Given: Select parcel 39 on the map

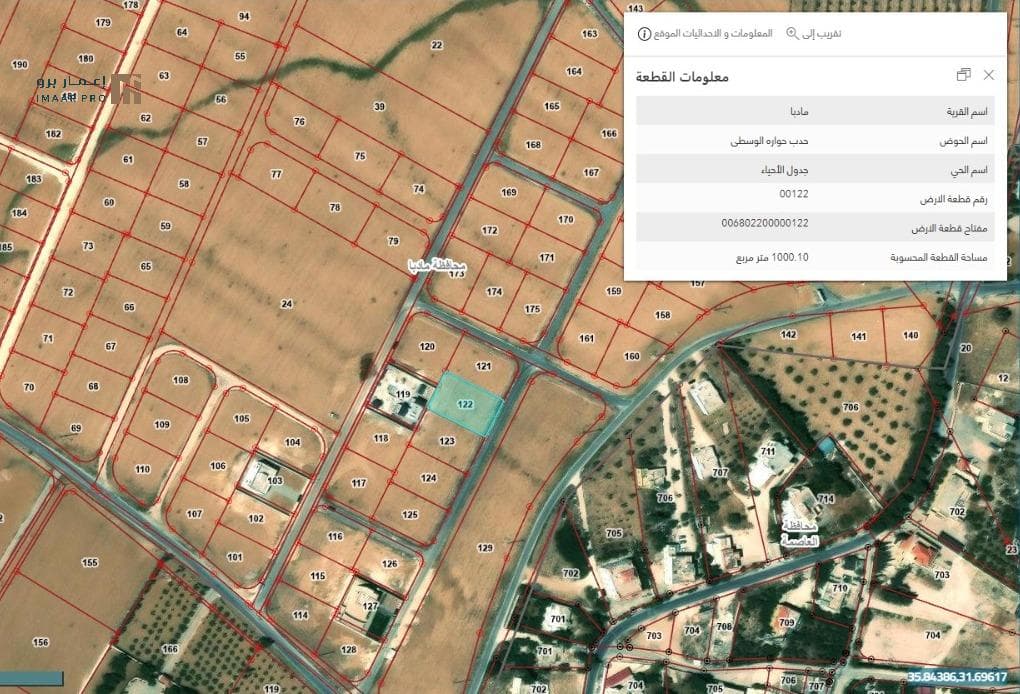Looking at the screenshot, I should point(380,106).
